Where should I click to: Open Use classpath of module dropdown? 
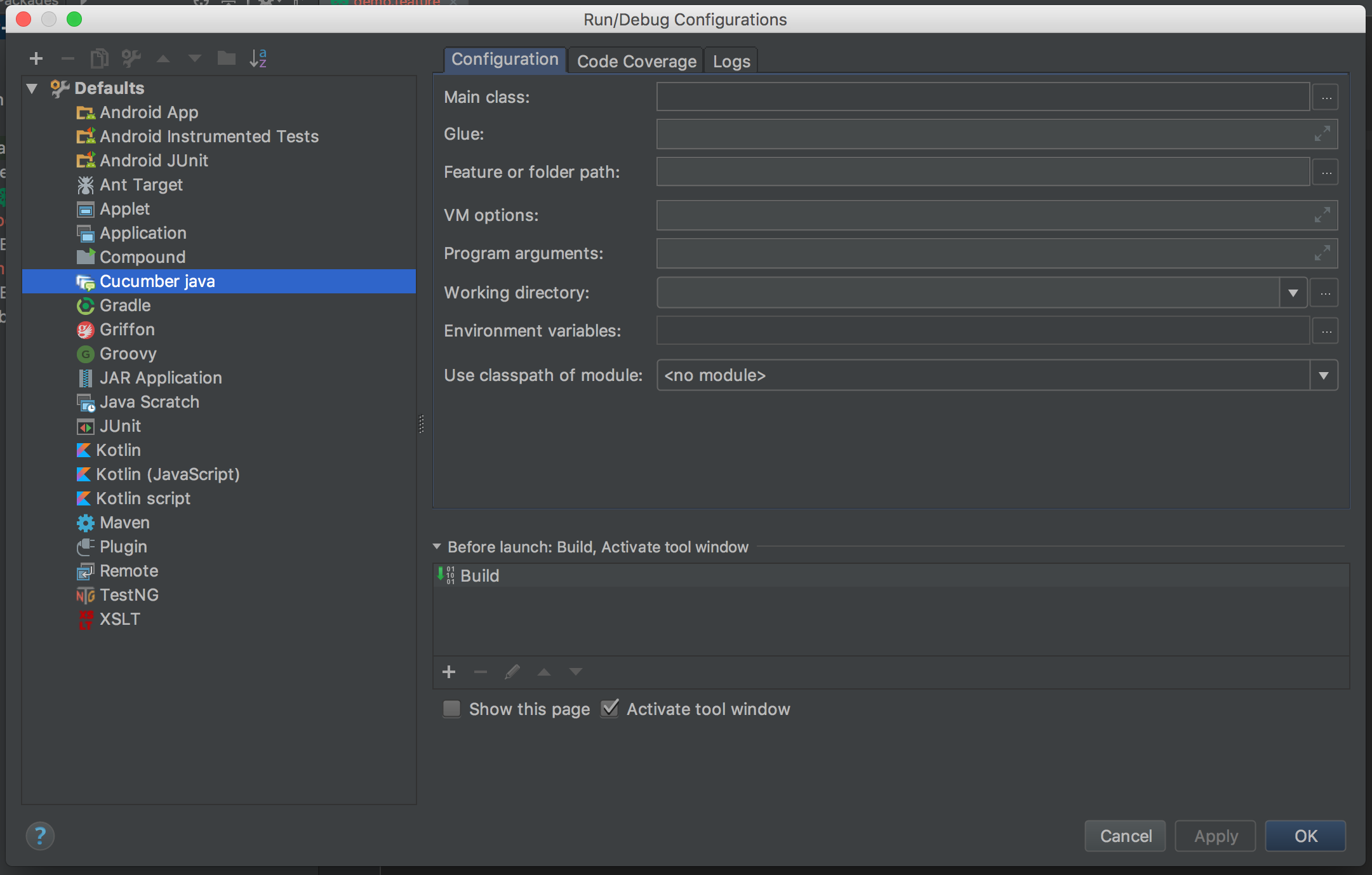[1324, 376]
